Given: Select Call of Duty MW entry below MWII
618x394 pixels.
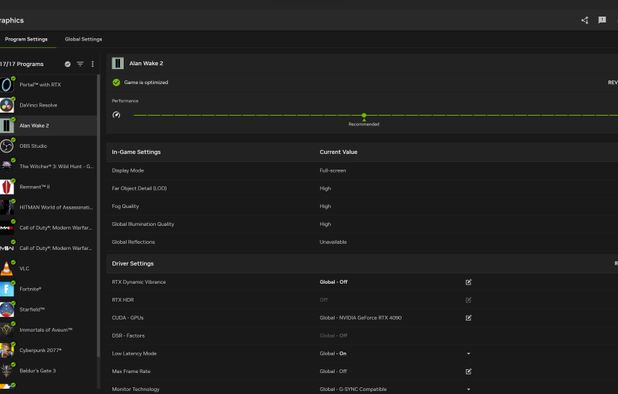Looking at the screenshot, I should click(x=48, y=248).
